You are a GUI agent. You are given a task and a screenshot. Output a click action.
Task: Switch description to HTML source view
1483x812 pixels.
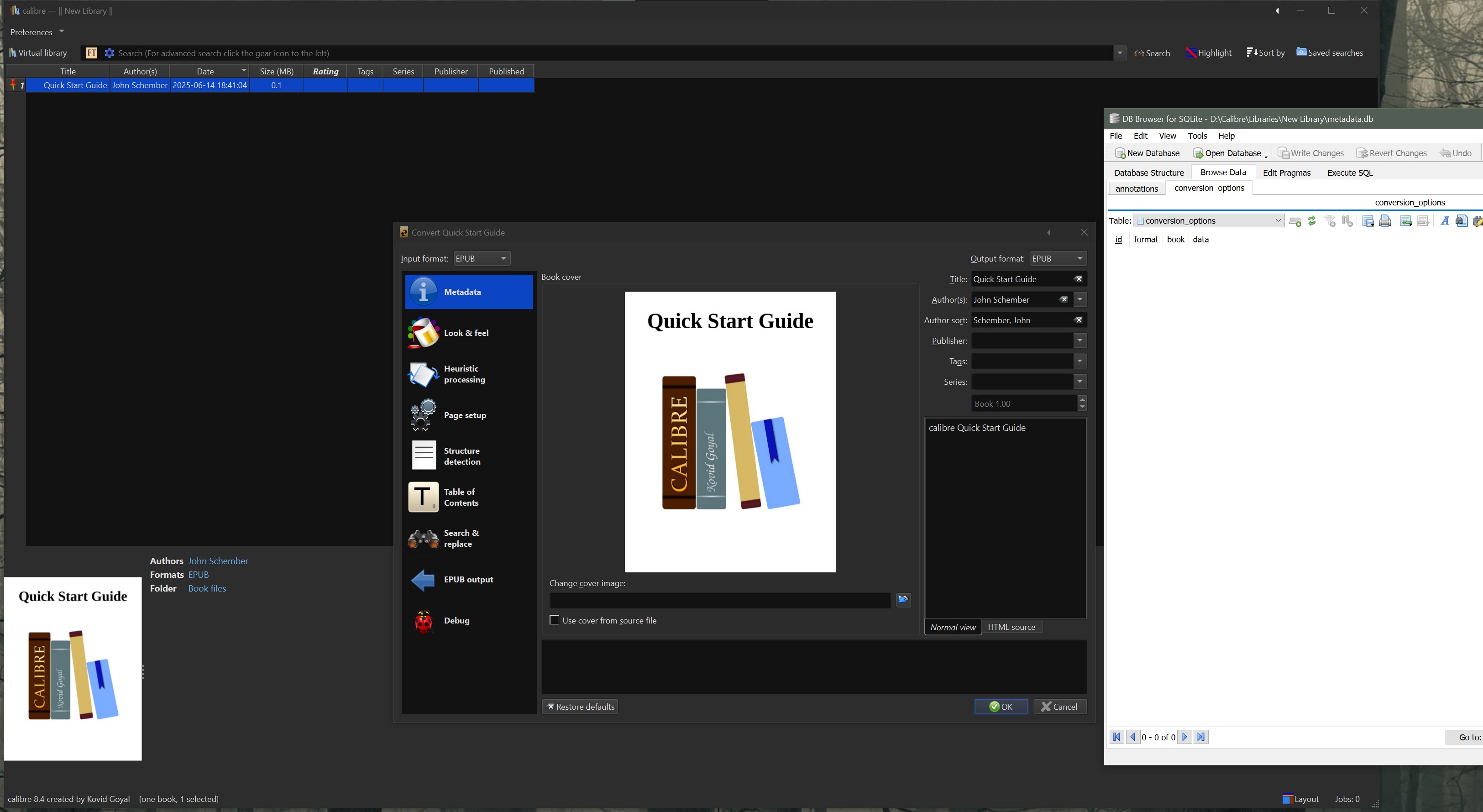1011,627
